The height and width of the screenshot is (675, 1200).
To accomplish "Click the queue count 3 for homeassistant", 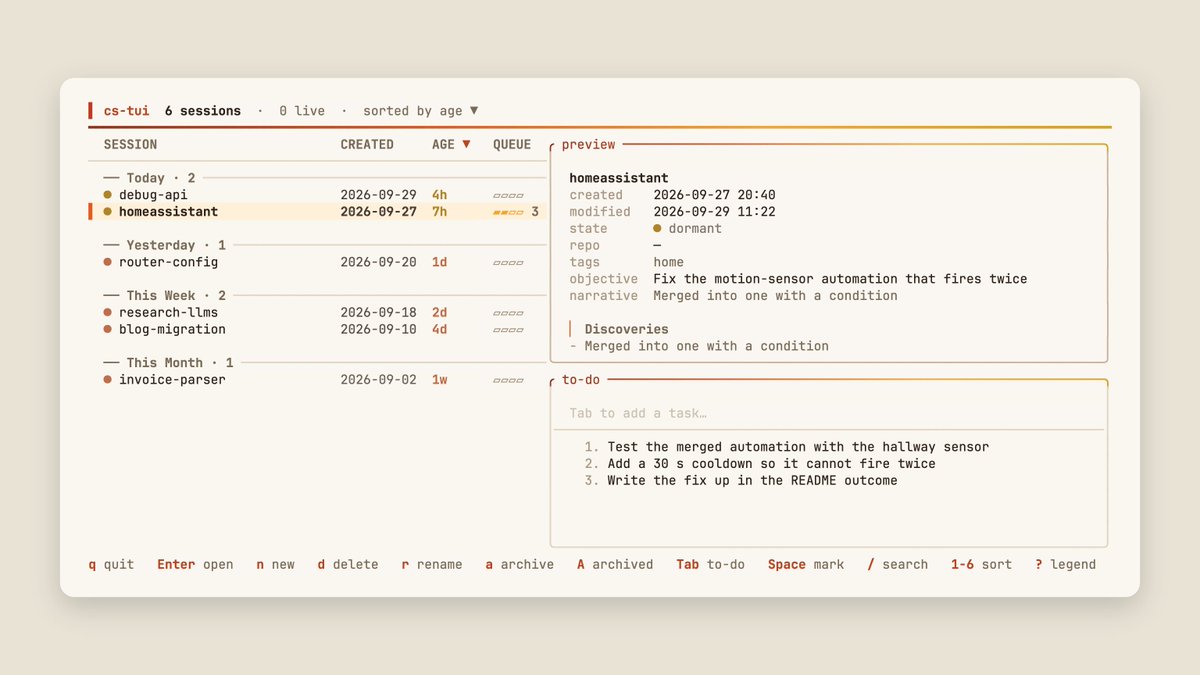I will click(x=535, y=212).
